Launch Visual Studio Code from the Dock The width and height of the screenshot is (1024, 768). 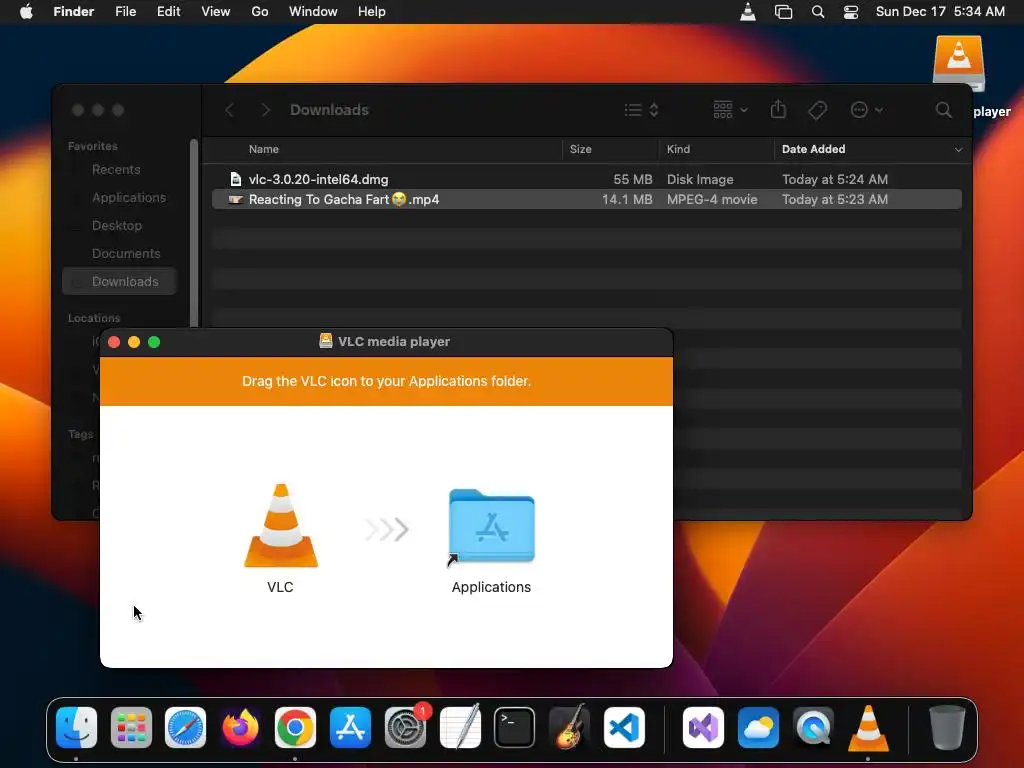(624, 727)
